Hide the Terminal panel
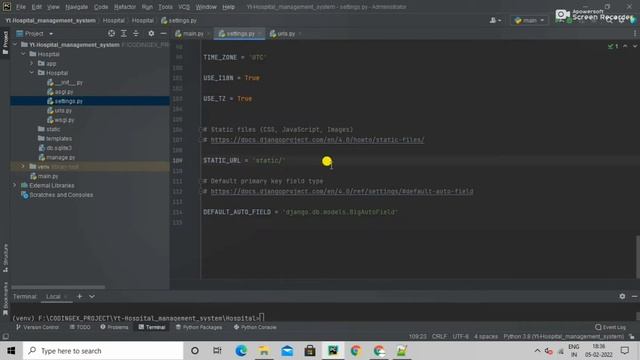Viewport: 640px width, 360px height. [634, 296]
